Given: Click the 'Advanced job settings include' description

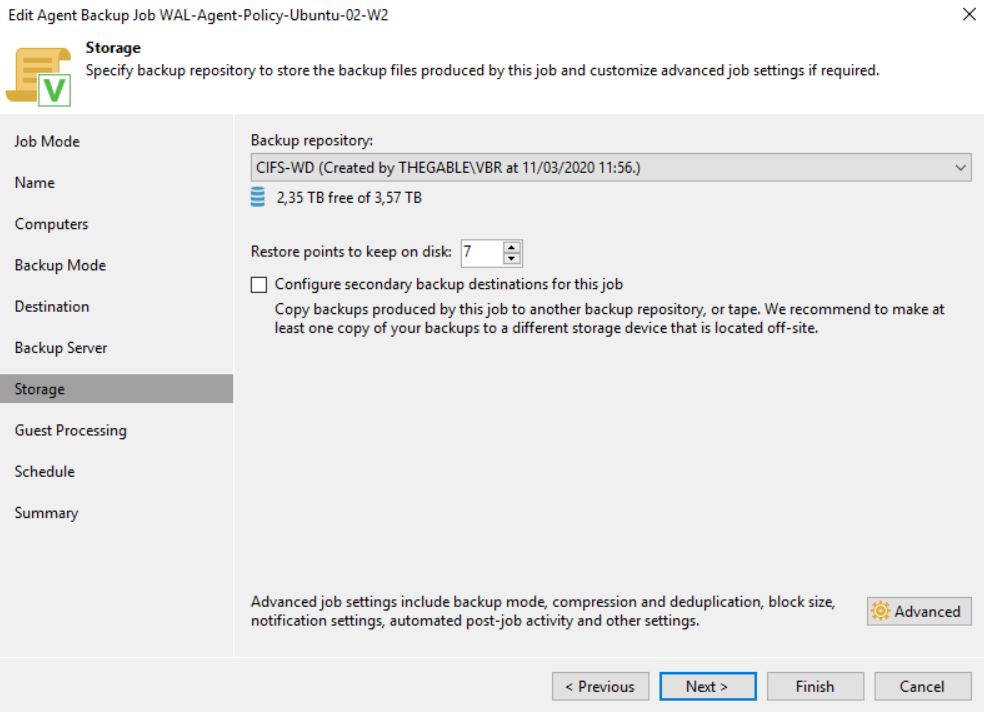Looking at the screenshot, I should 543,611.
